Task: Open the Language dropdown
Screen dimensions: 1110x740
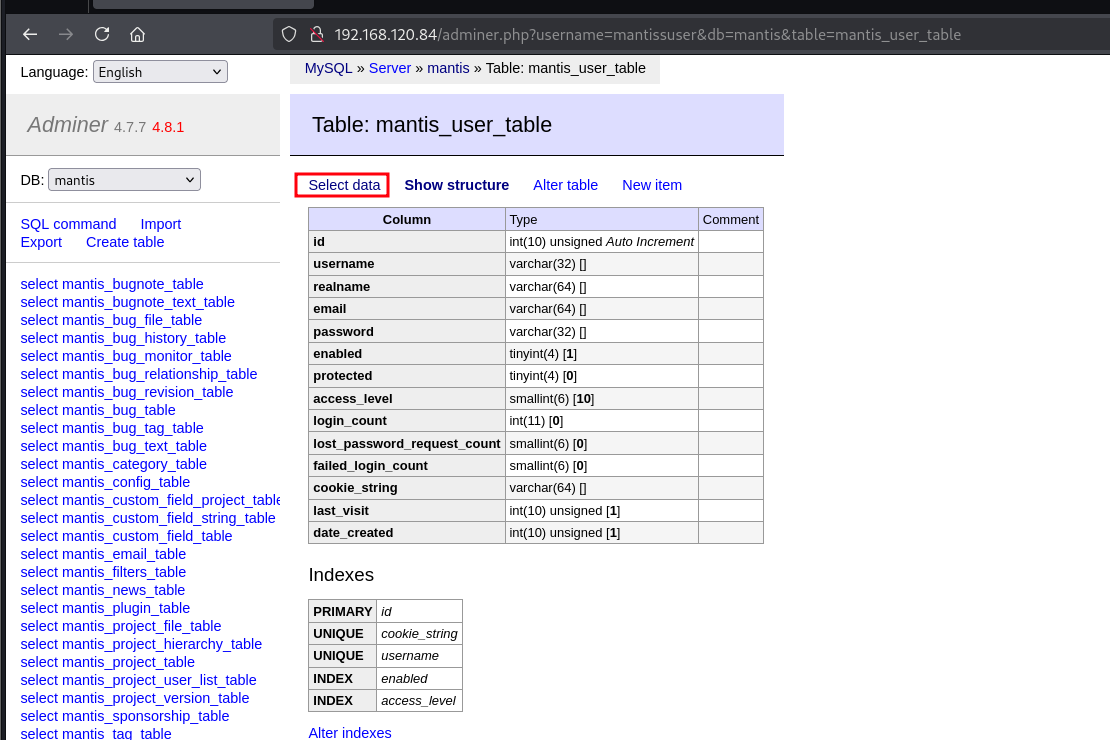Action: [x=160, y=72]
